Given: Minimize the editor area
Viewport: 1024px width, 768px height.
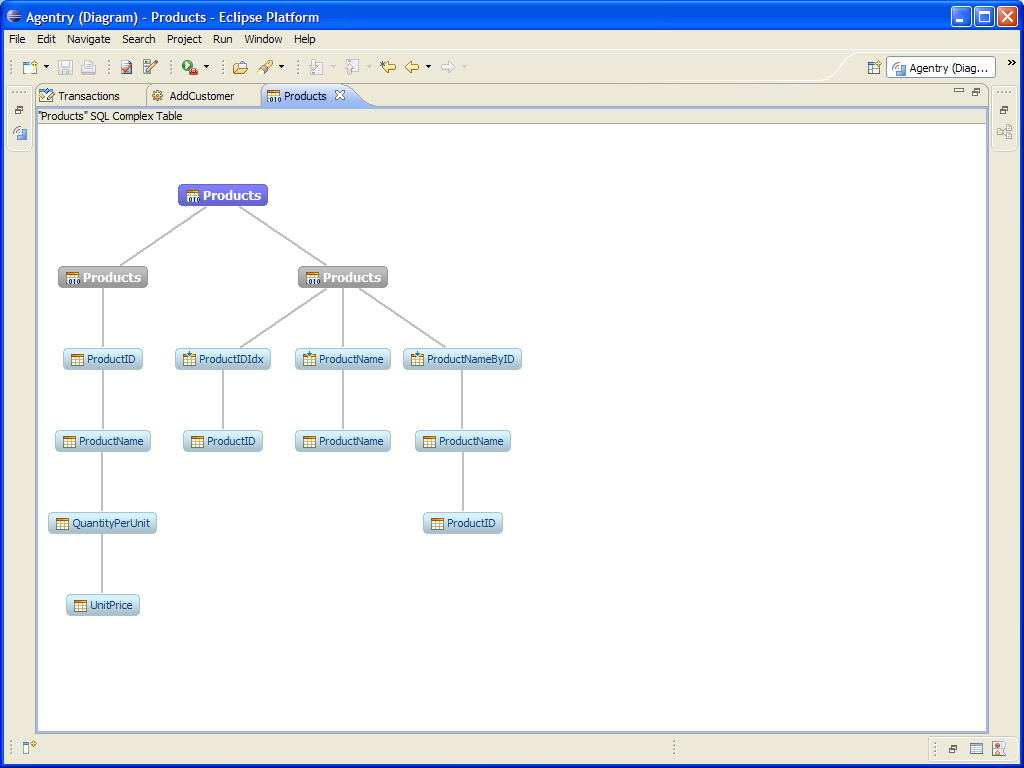Looking at the screenshot, I should click(x=959, y=91).
